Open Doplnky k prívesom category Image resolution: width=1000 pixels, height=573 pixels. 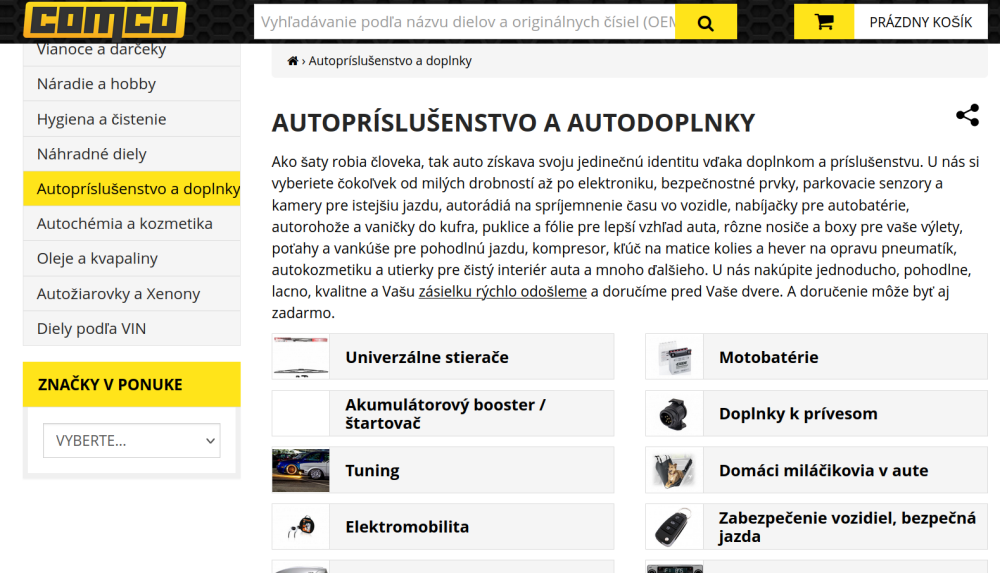click(x=816, y=413)
